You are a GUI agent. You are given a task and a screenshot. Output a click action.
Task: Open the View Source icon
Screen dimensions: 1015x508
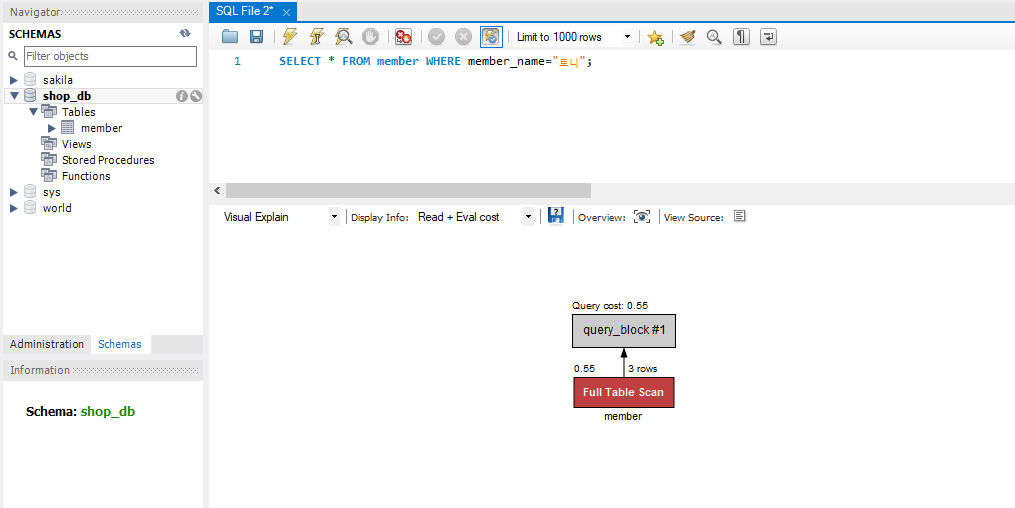pos(740,216)
